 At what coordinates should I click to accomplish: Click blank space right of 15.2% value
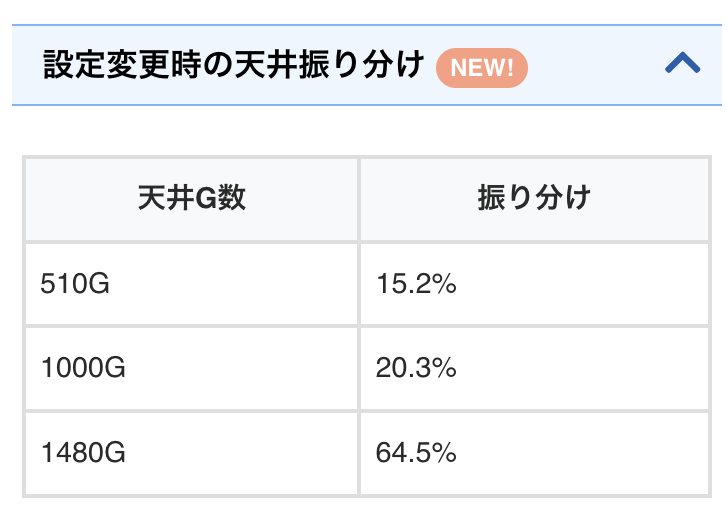(600, 284)
